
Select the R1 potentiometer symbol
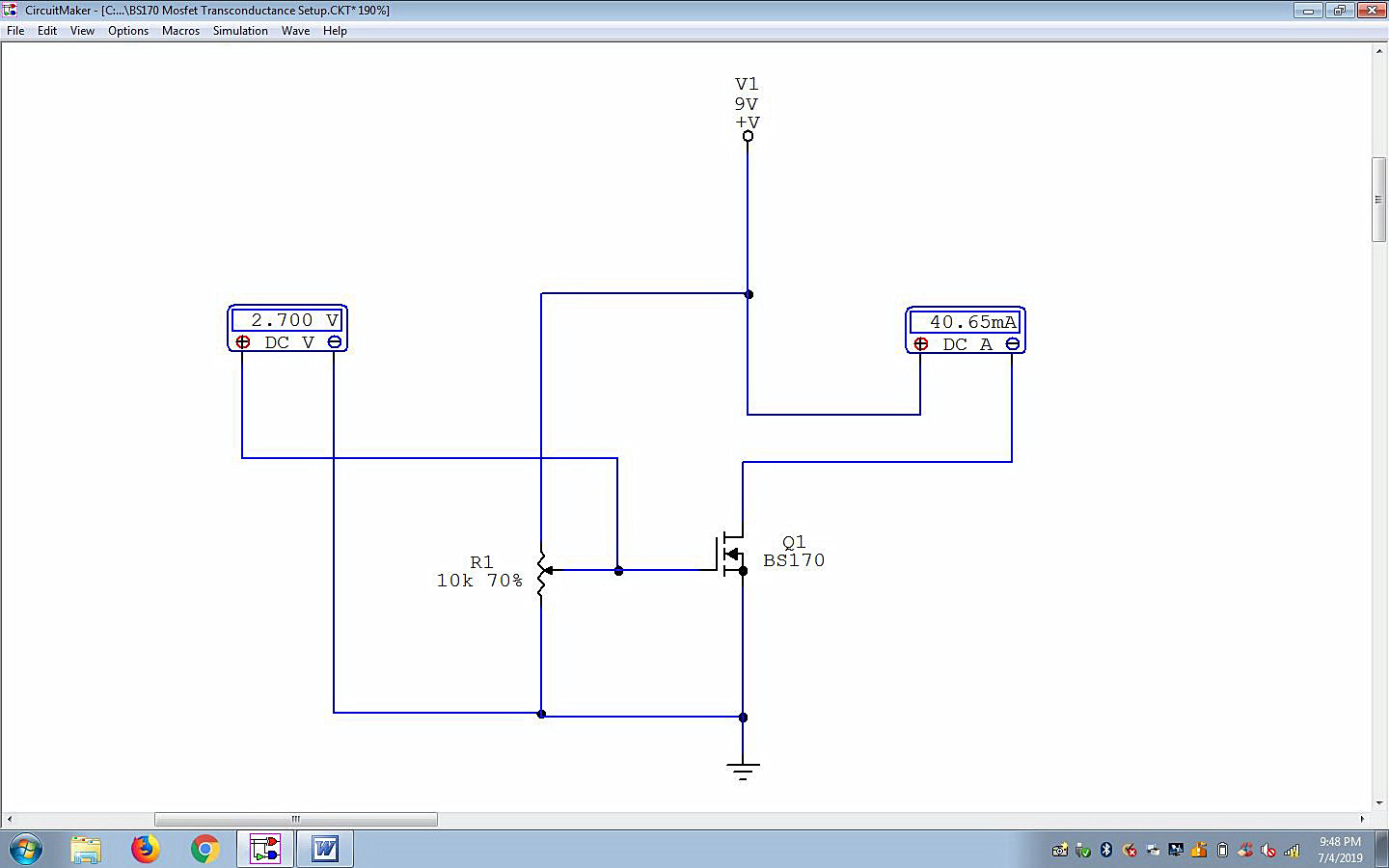pos(543,574)
